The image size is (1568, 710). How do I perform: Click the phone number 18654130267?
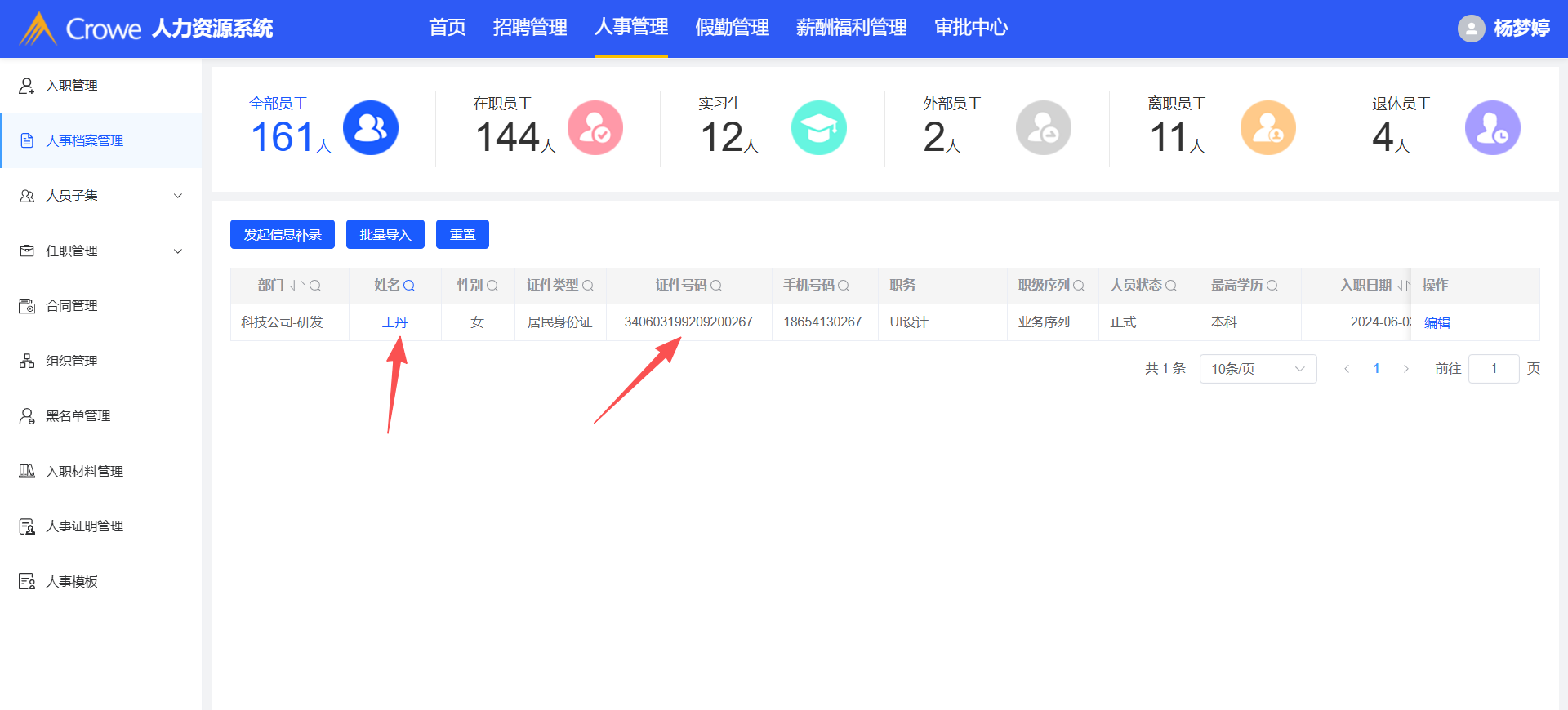[x=823, y=322]
